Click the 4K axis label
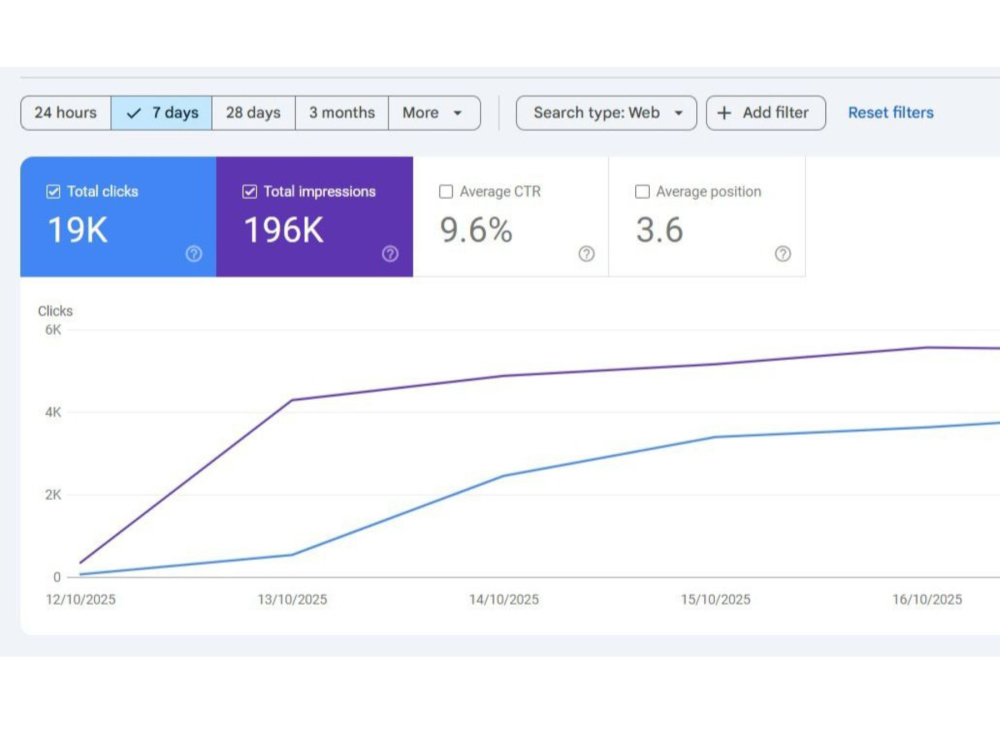The image size is (1000, 750). click(x=53, y=412)
